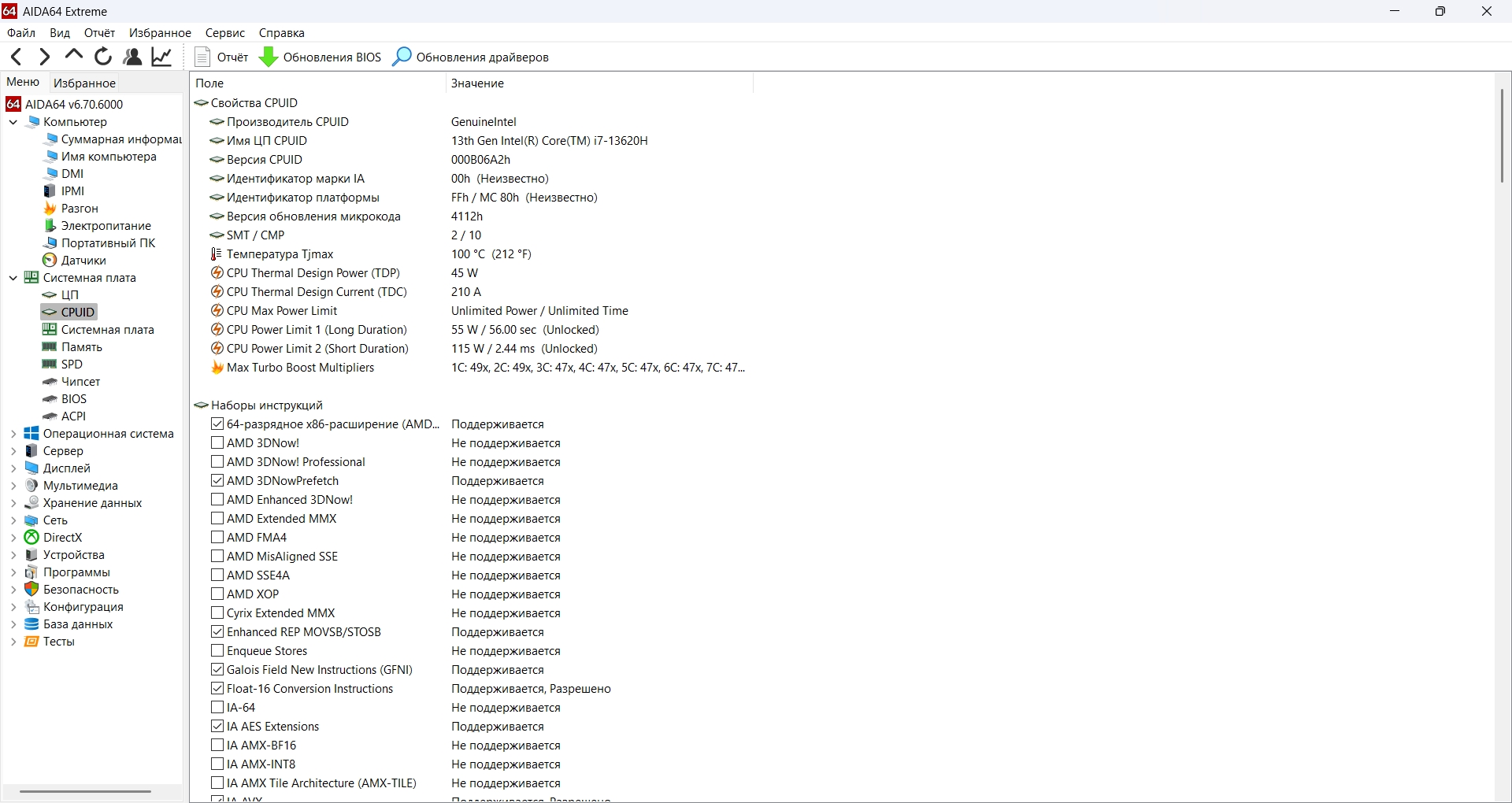Collapse the Системная плата parent node
1512x803 pixels.
click(13, 278)
